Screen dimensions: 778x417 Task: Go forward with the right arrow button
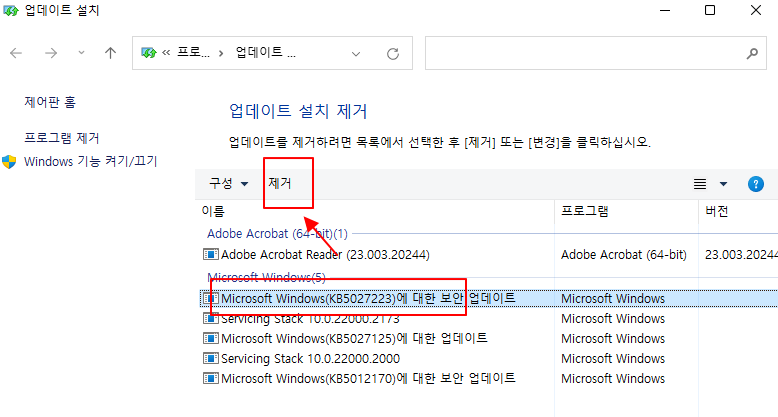(x=51, y=53)
